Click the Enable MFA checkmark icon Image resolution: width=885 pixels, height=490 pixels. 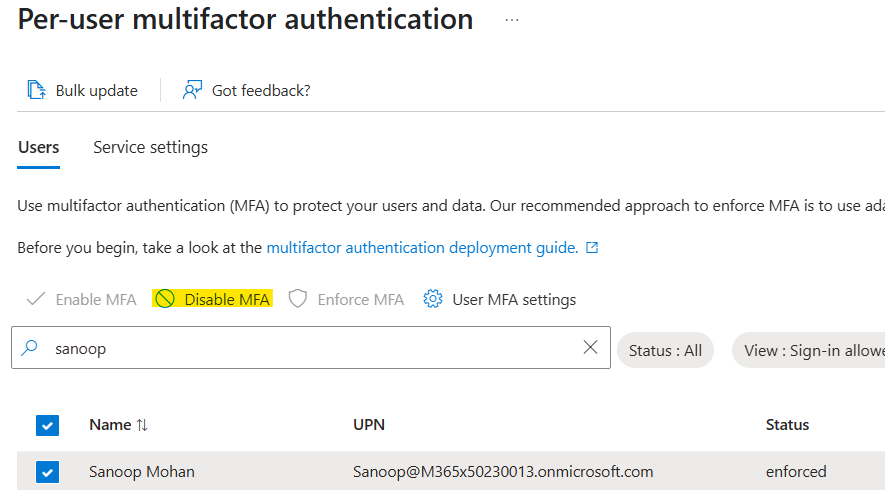pyautogui.click(x=36, y=299)
